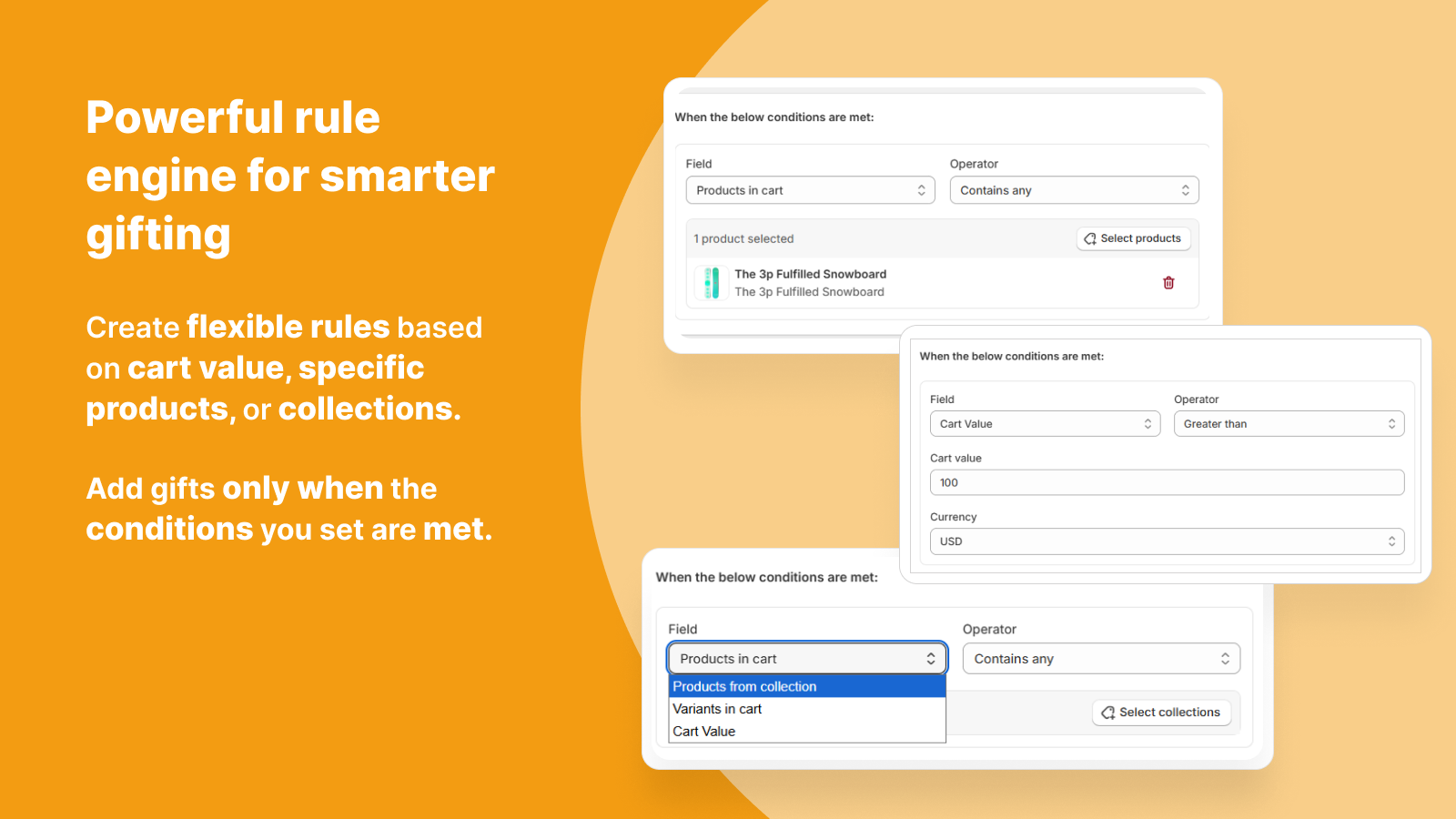Image resolution: width=1456 pixels, height=819 pixels.
Task: Open top card's Contains any Operator dropdown
Action: point(1074,190)
